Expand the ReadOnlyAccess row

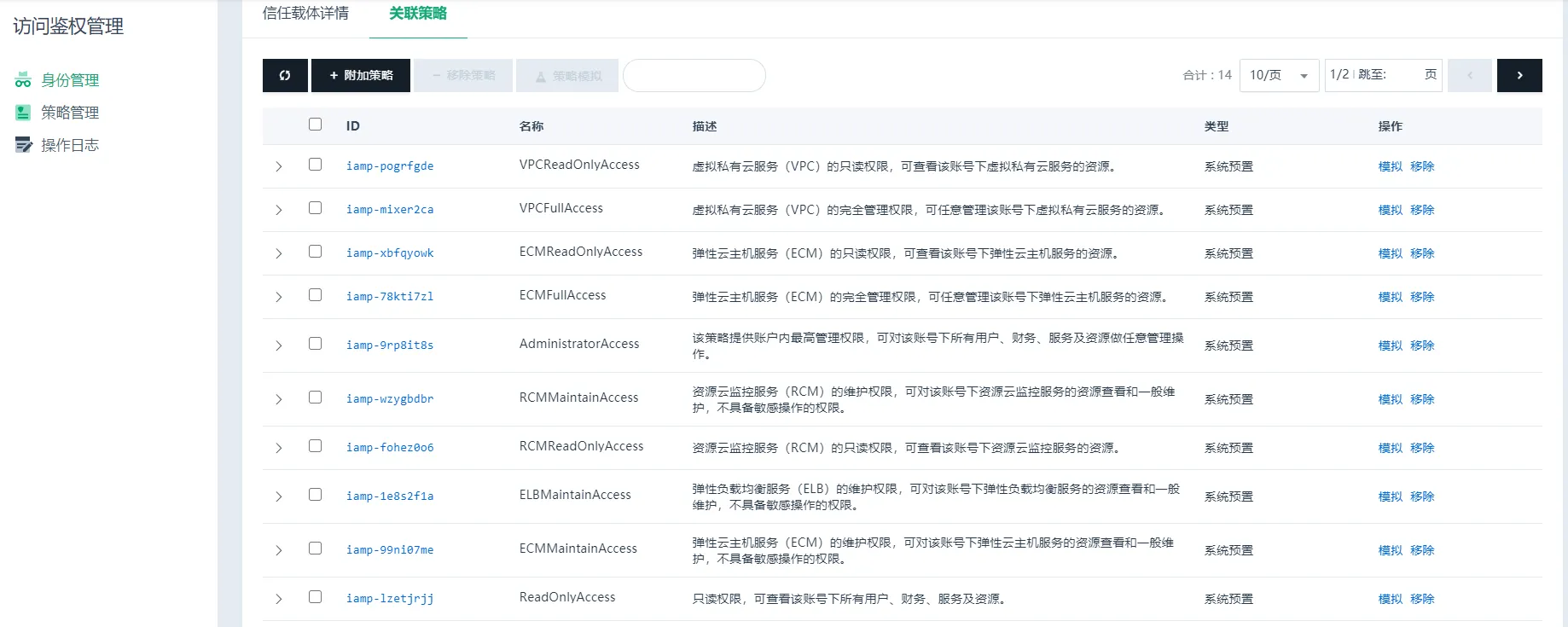(279, 599)
